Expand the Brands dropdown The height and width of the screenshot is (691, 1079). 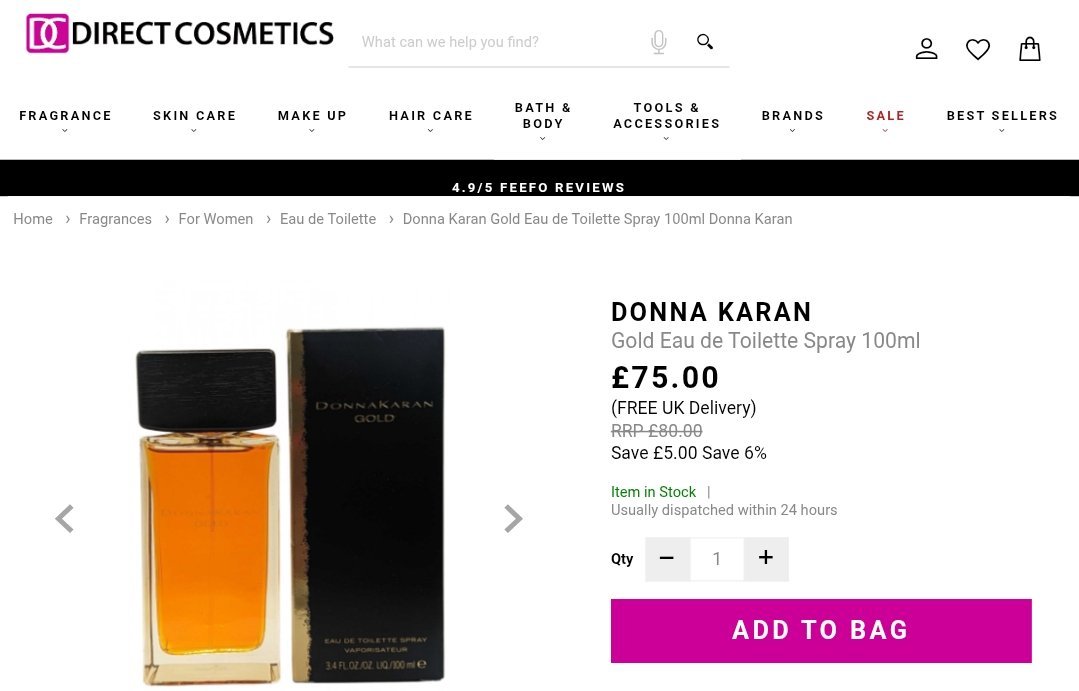793,117
